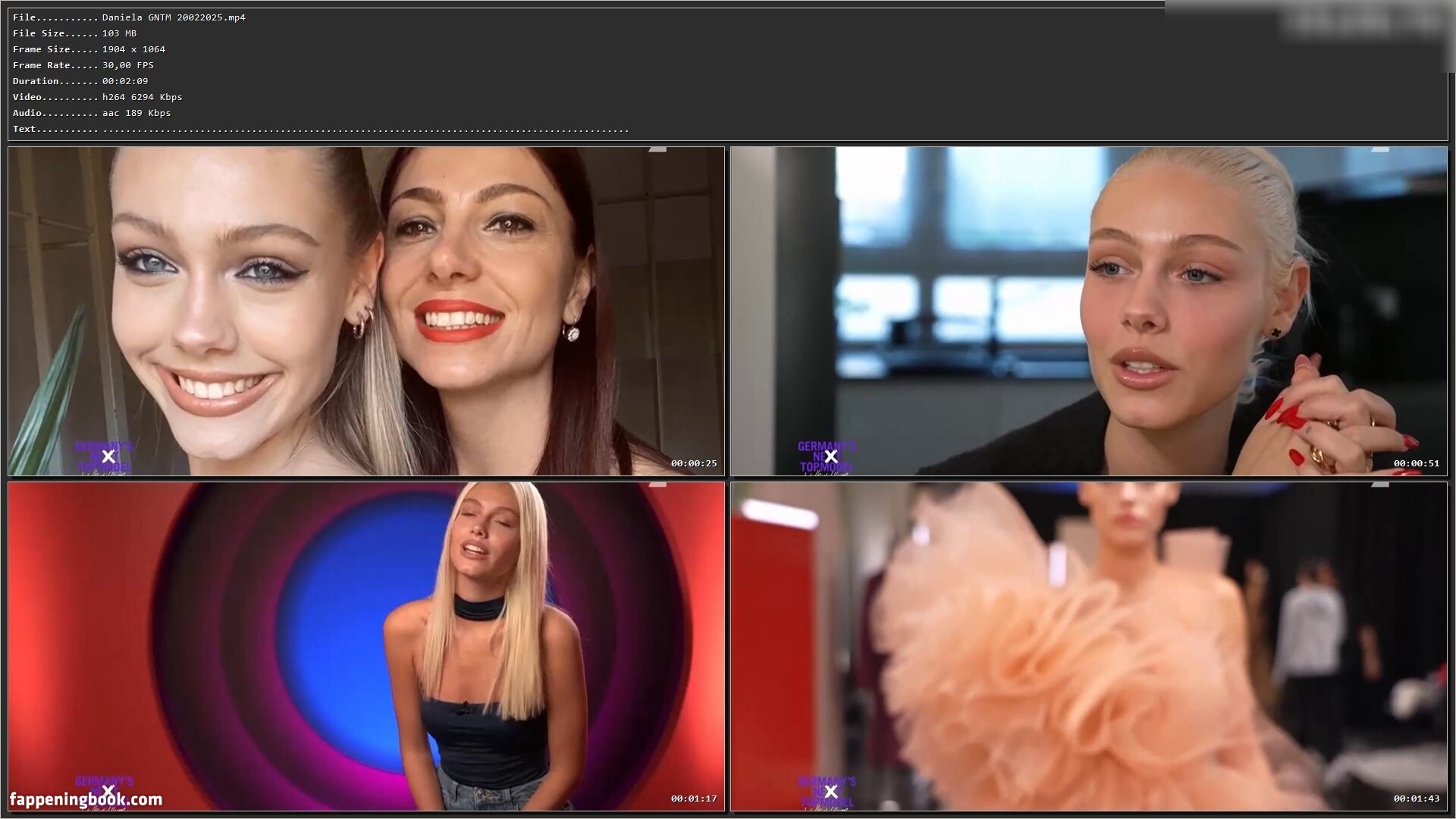Click the 00:01:43 timestamp label
The image size is (1456, 819).
pyautogui.click(x=1416, y=799)
